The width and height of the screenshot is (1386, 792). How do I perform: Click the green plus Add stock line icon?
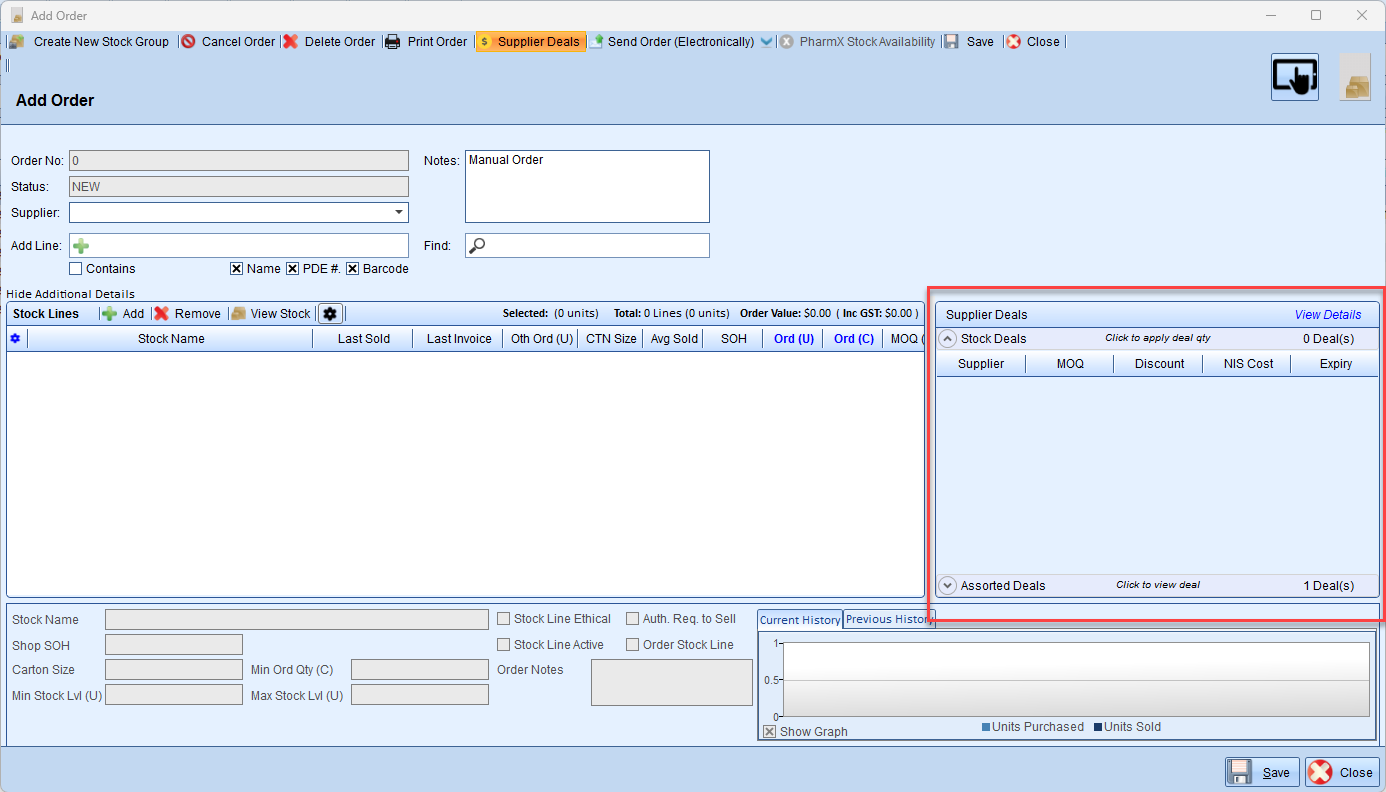click(110, 314)
